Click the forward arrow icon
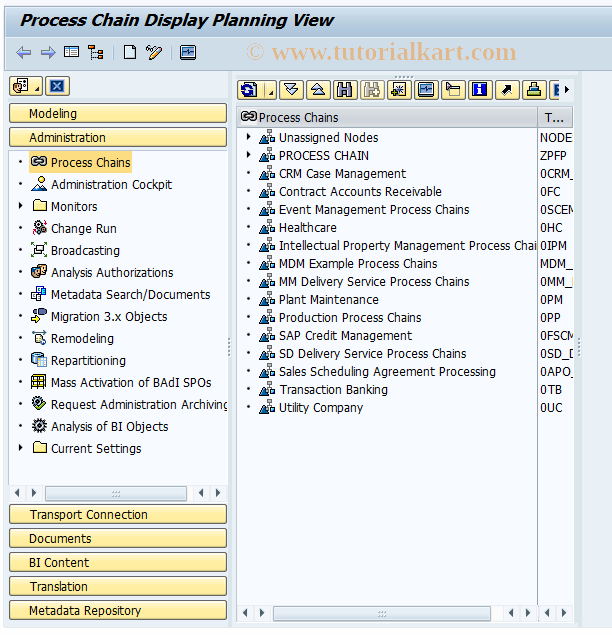The width and height of the screenshot is (612, 635). (x=48, y=53)
